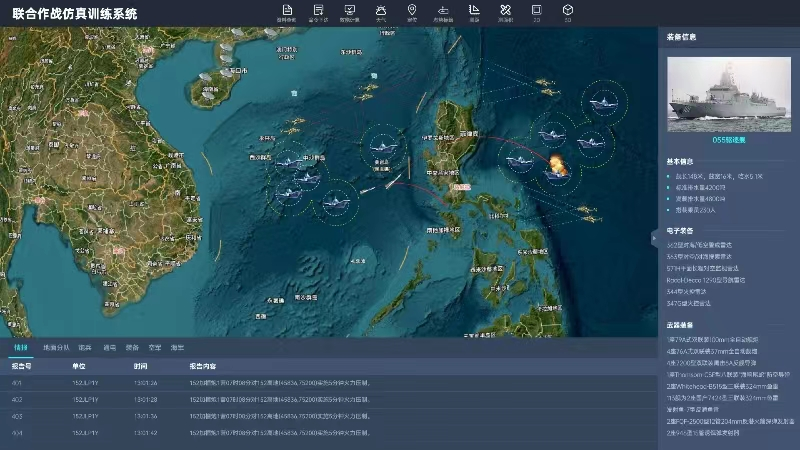Open the 空军 tab

click(x=155, y=347)
